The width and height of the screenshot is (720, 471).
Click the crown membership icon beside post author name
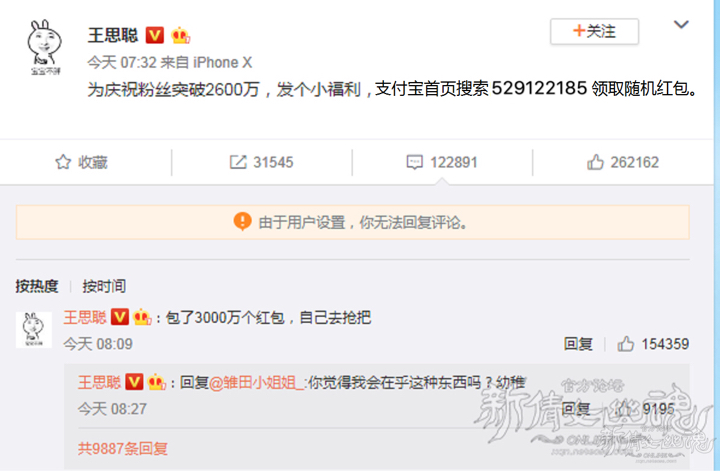(x=180, y=35)
